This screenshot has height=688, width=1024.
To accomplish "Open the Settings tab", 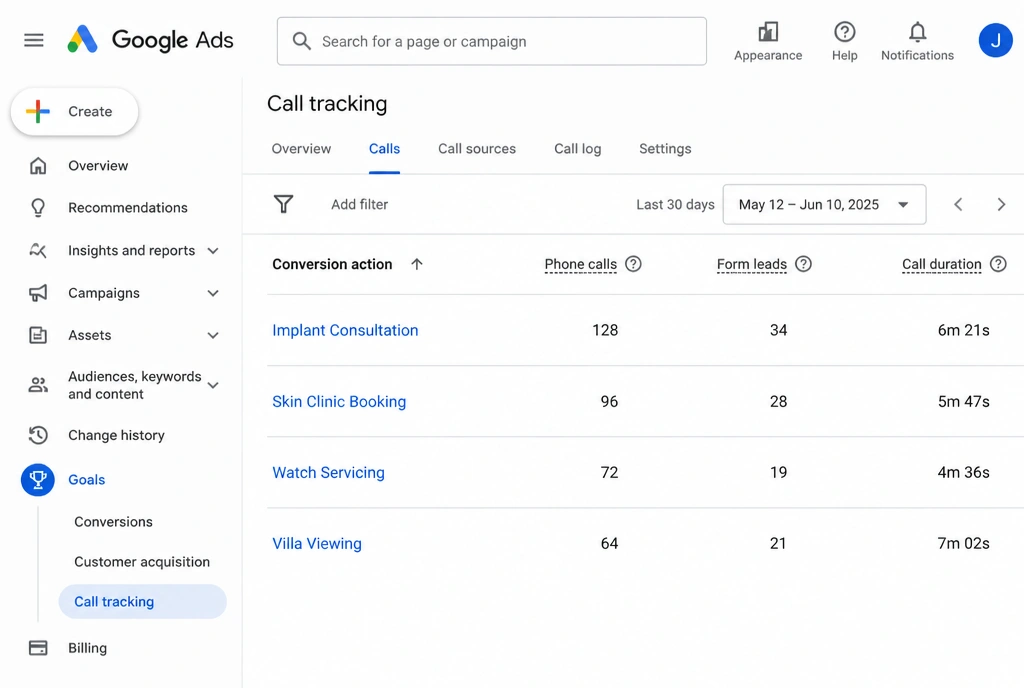I will [665, 149].
